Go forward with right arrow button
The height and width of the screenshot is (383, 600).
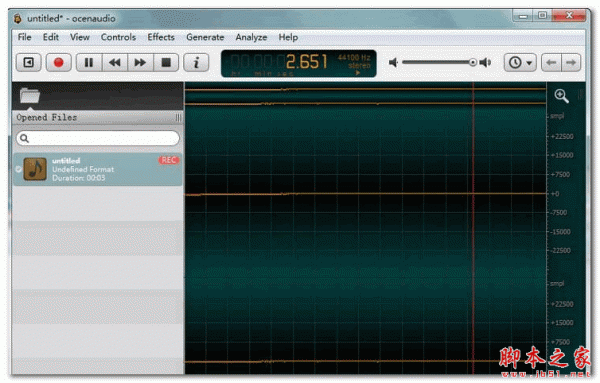tap(571, 62)
